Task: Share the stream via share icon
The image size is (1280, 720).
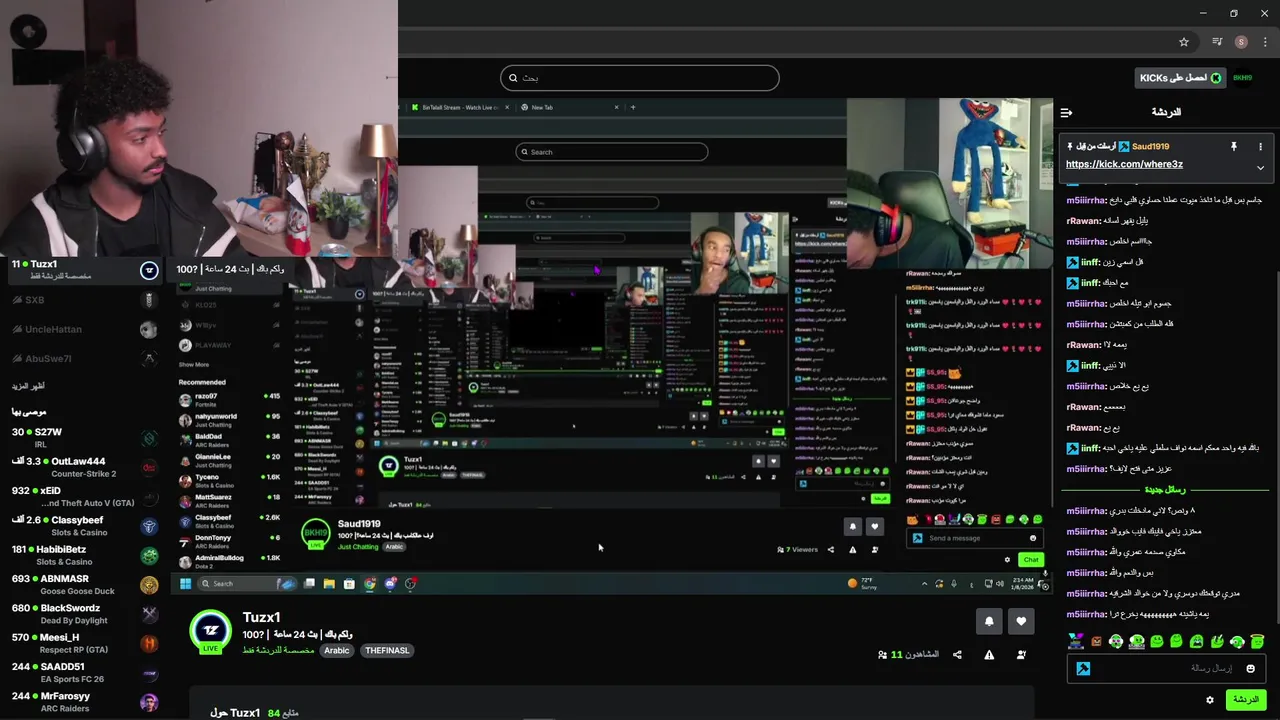Action: tap(957, 655)
